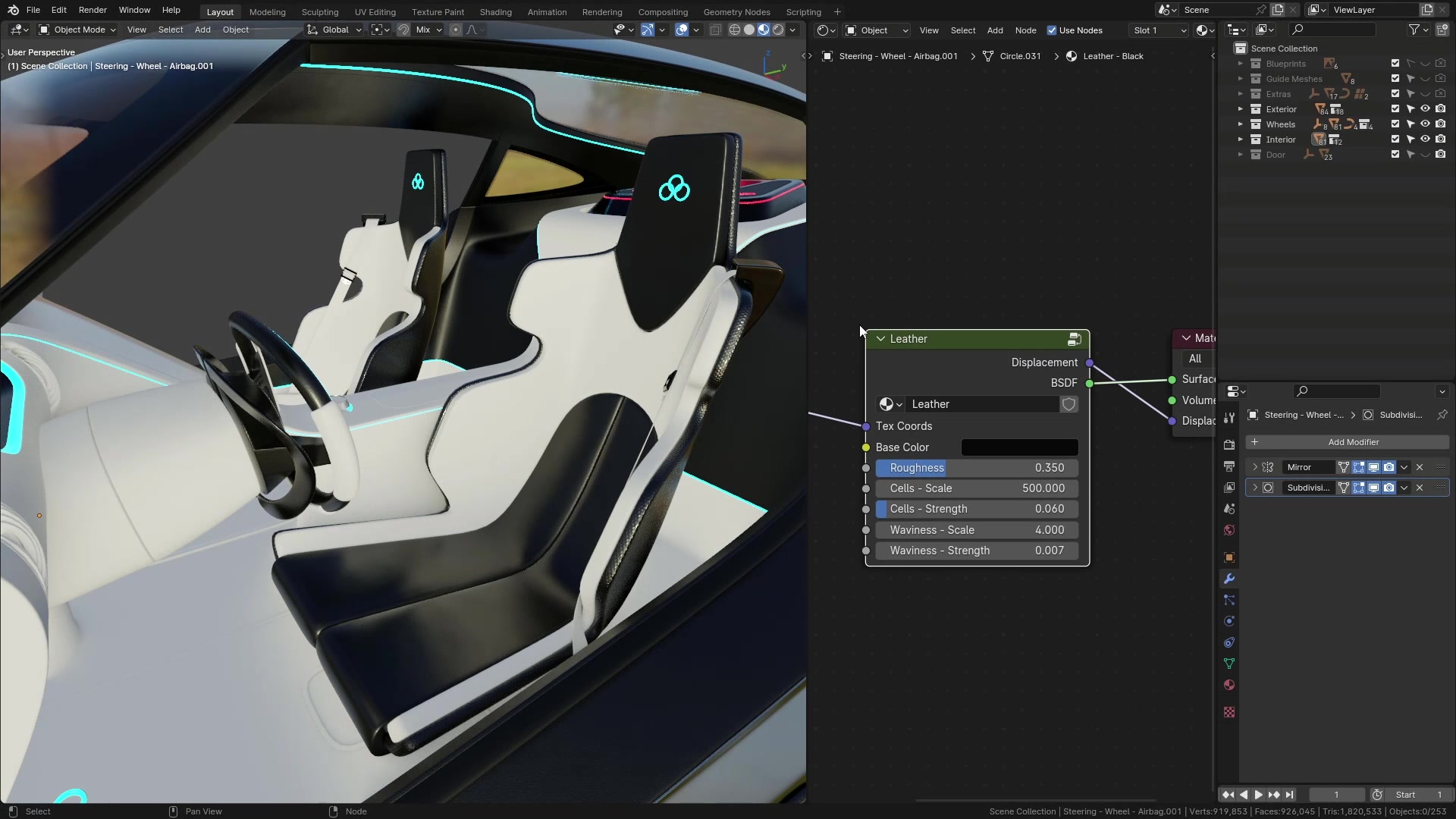Open the Tool properties tab

[x=1229, y=419]
